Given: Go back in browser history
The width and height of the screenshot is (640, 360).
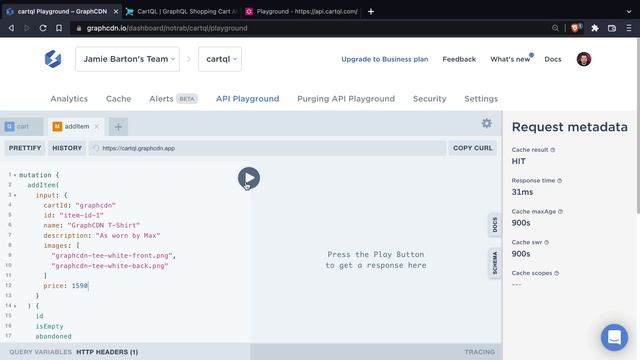Looking at the screenshot, I should coord(11,28).
